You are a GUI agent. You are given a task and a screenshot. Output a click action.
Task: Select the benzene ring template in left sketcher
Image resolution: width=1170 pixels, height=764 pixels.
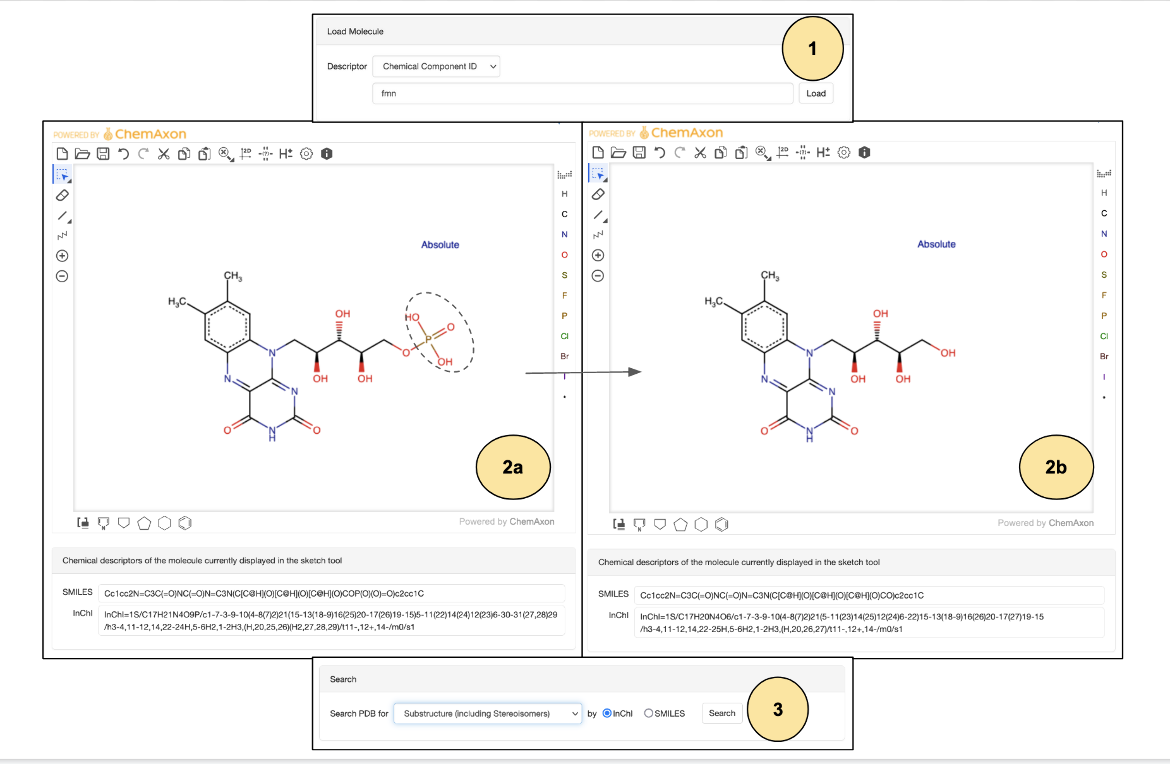[x=185, y=522]
